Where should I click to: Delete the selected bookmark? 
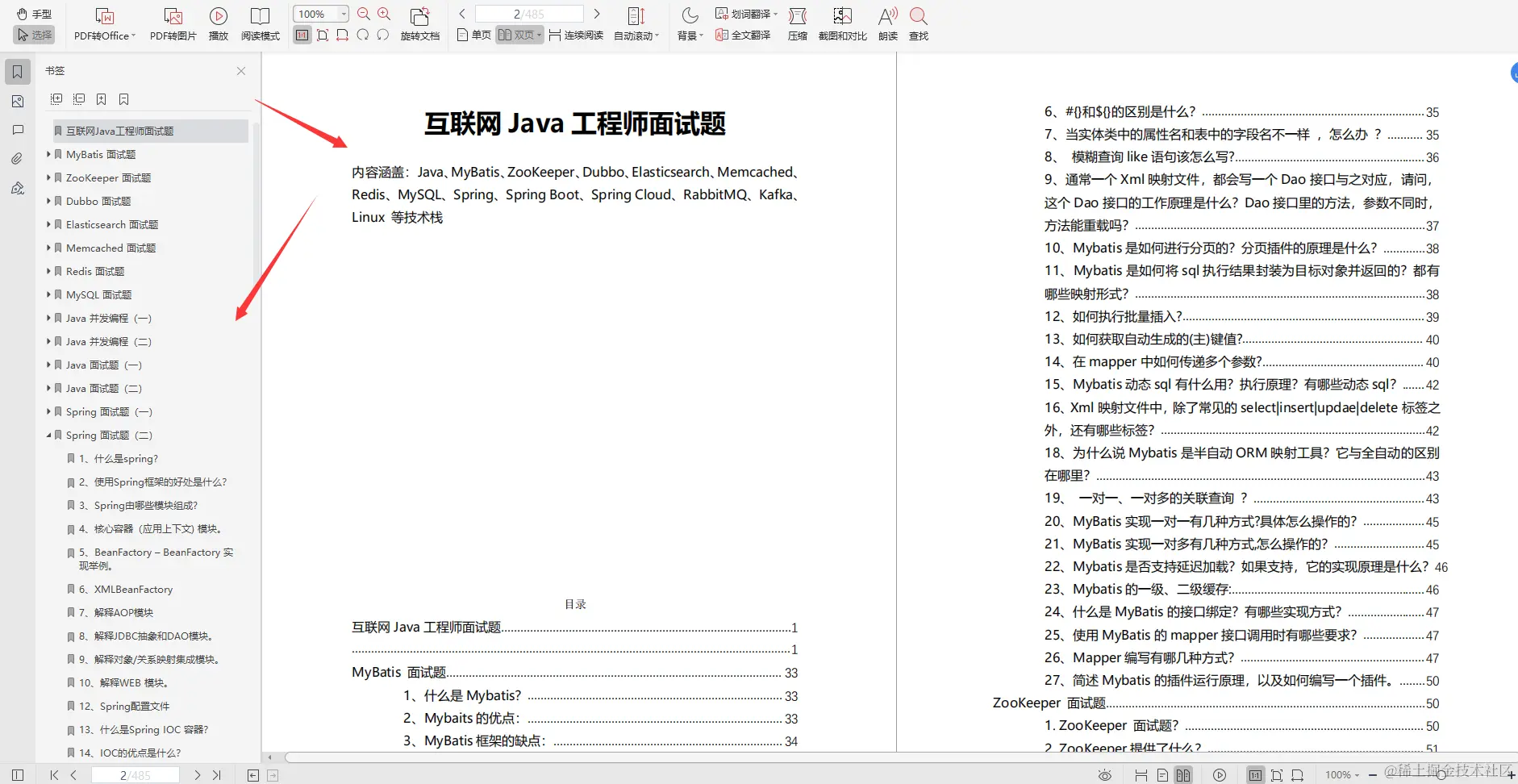pos(124,99)
